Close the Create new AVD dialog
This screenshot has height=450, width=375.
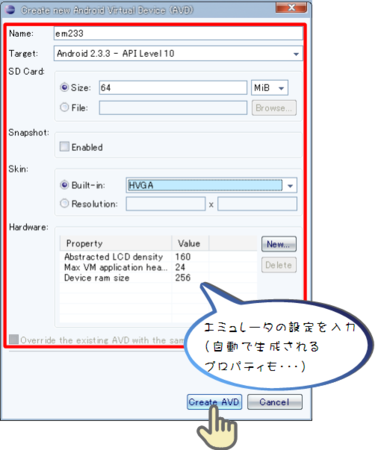coord(291,7)
